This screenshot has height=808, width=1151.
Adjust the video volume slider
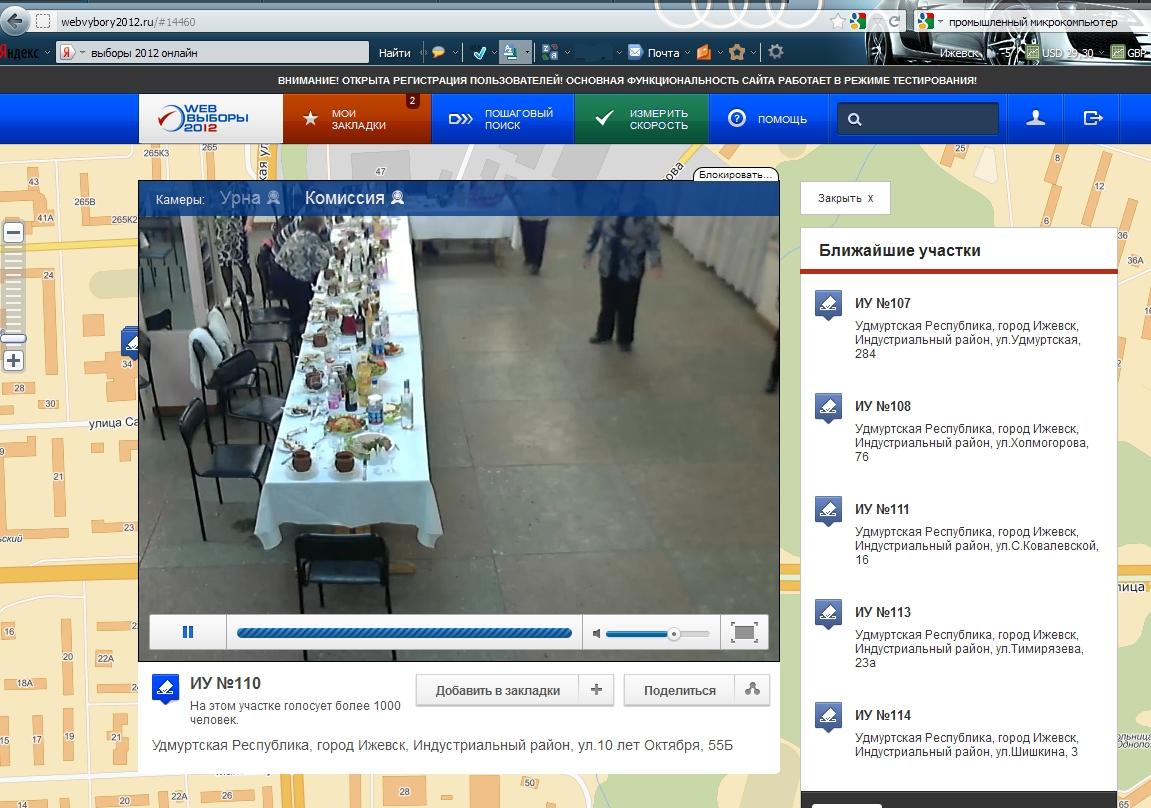[673, 633]
